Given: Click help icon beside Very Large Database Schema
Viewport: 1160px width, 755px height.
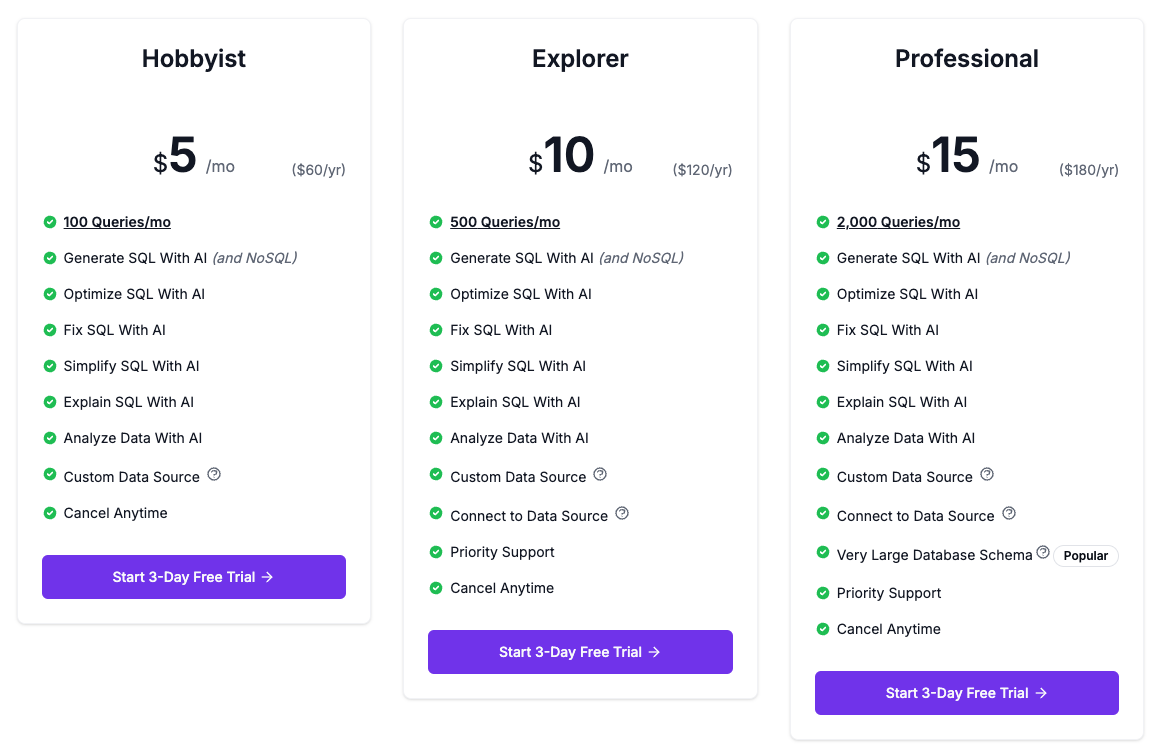Looking at the screenshot, I should coord(1043,553).
